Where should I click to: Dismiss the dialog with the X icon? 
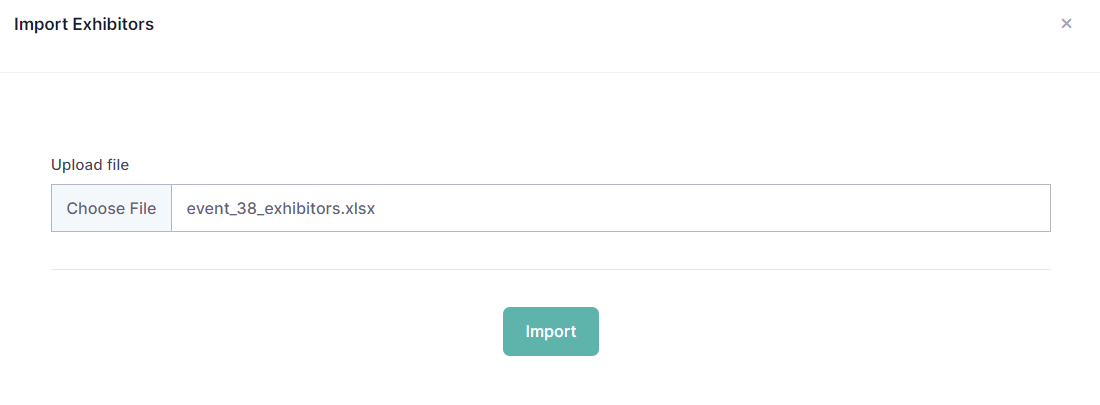coord(1066,24)
